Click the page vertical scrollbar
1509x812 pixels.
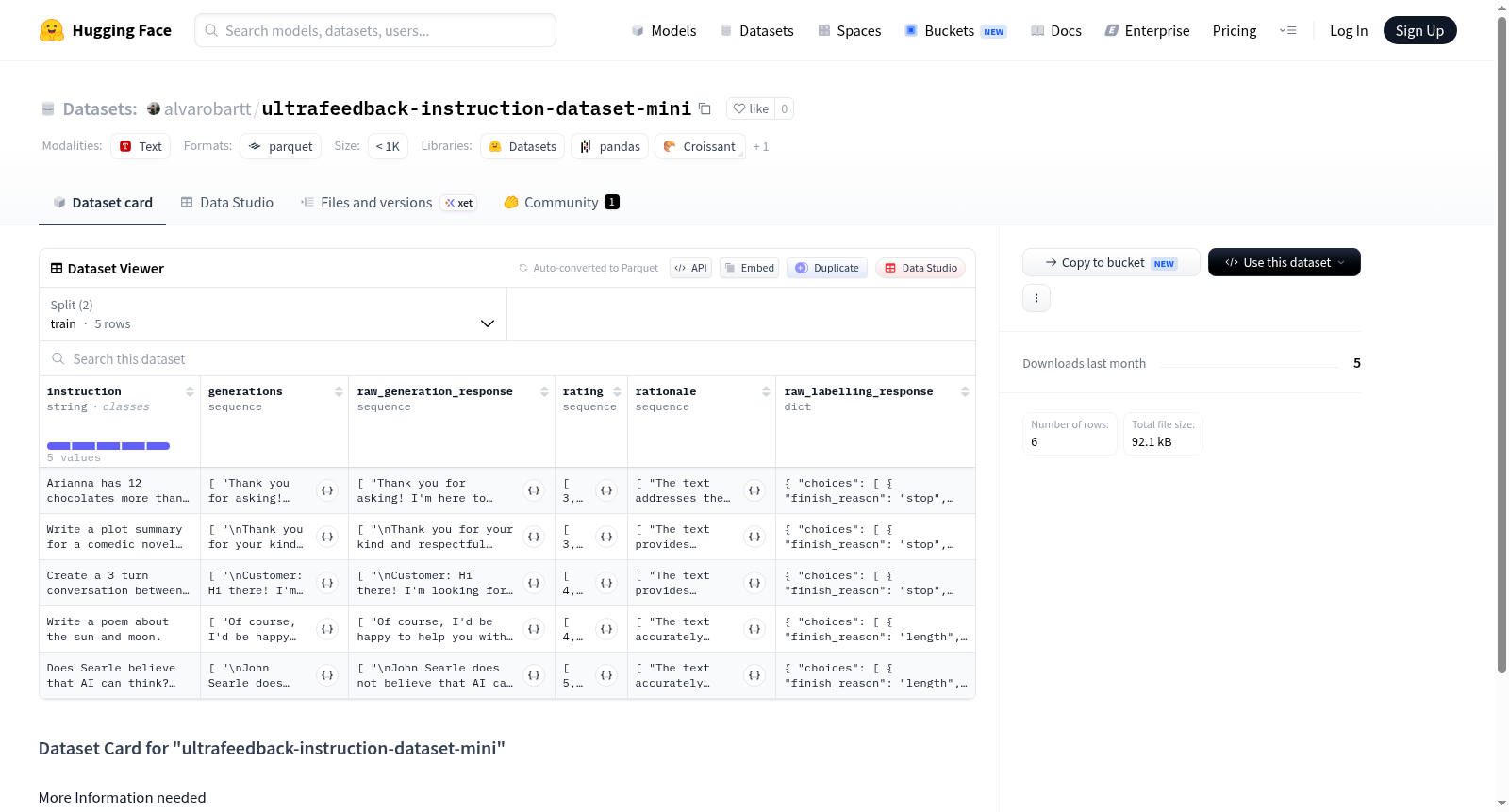click(x=1501, y=344)
